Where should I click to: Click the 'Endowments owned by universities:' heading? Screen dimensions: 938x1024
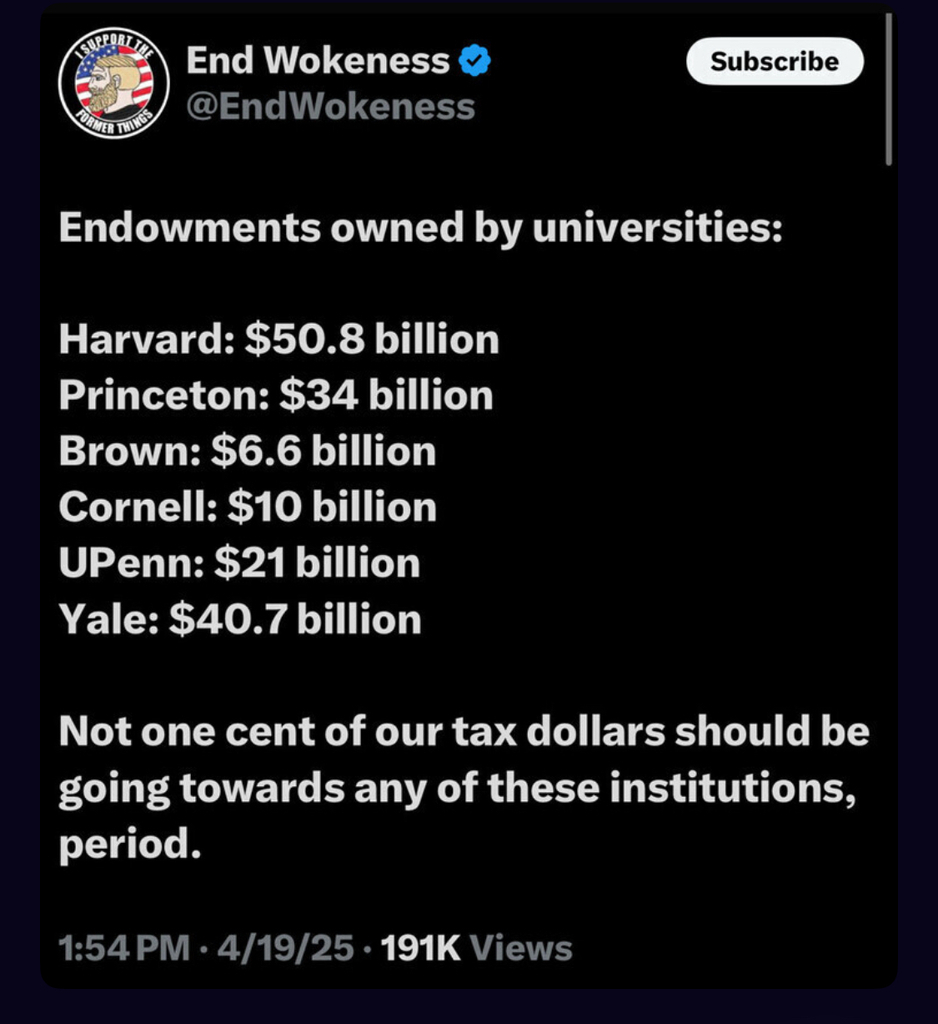[x=418, y=228]
